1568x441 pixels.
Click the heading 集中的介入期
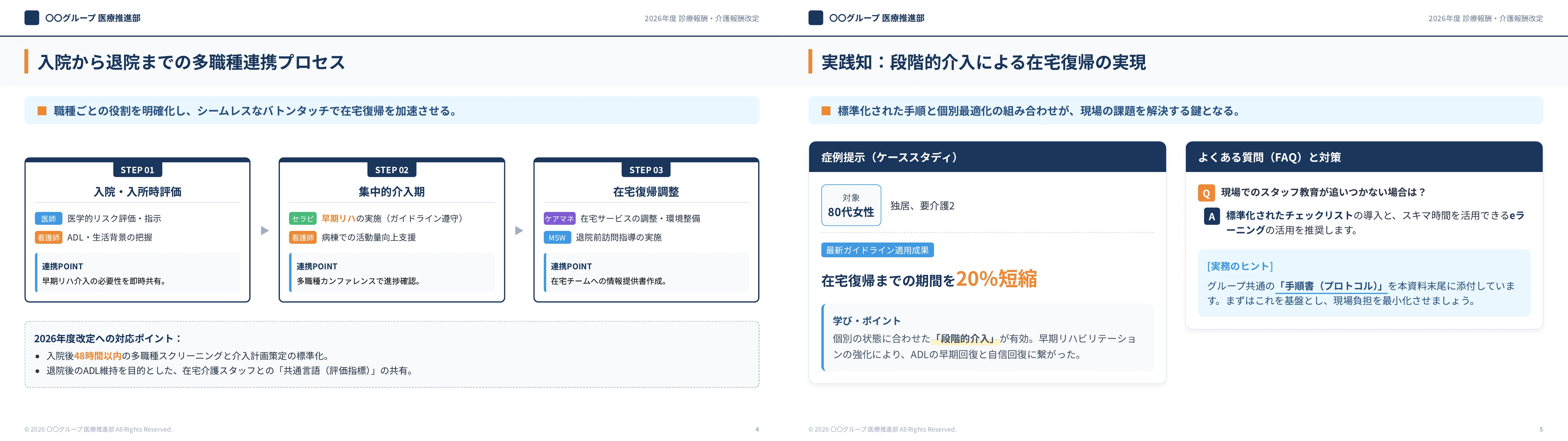coord(392,192)
